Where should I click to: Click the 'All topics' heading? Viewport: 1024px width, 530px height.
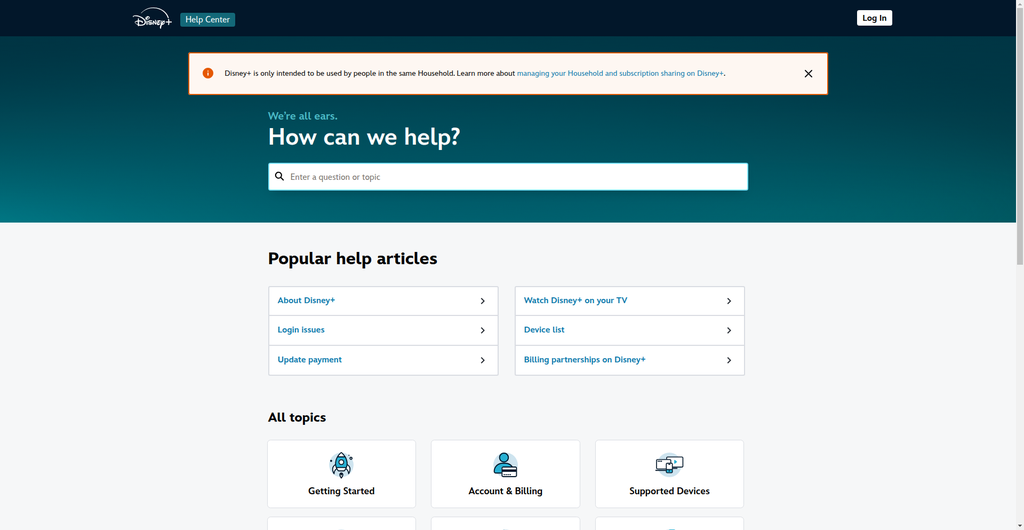coord(296,417)
